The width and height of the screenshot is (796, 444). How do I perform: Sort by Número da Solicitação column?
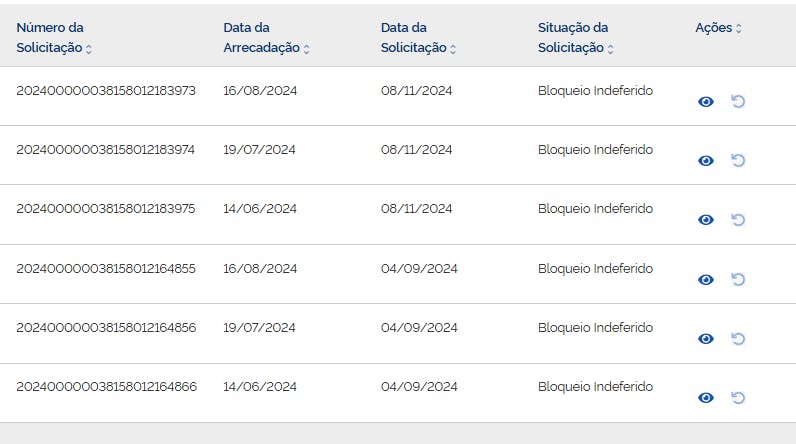click(89, 49)
